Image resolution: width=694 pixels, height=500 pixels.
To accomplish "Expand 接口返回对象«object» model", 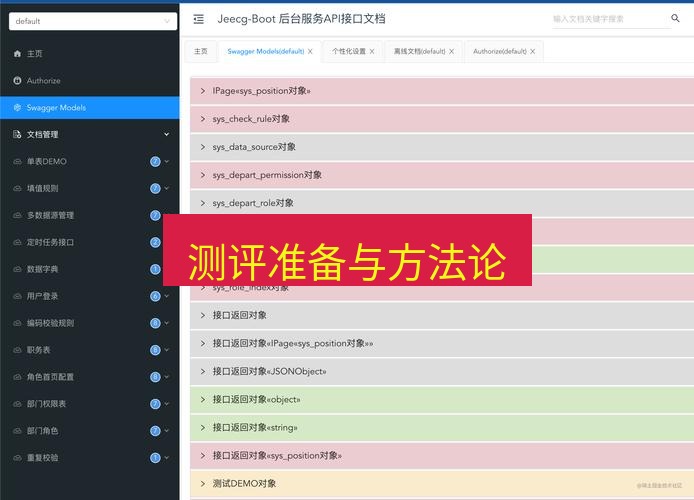I will (442, 400).
